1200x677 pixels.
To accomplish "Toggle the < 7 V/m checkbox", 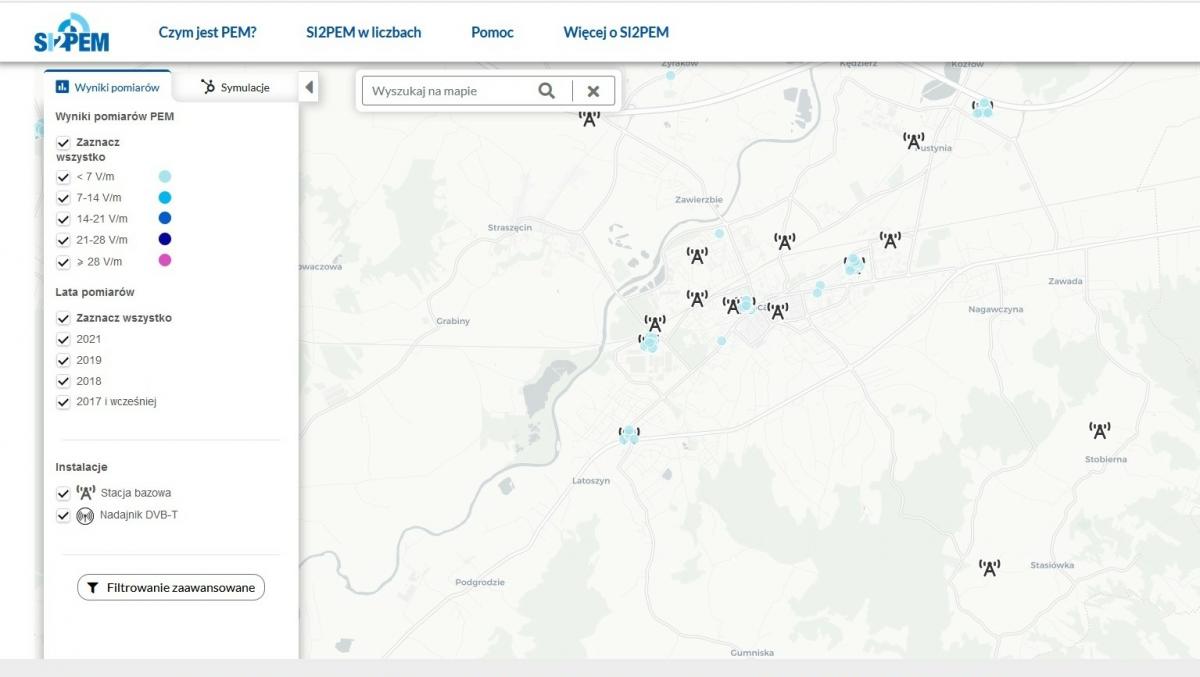I will pos(63,177).
